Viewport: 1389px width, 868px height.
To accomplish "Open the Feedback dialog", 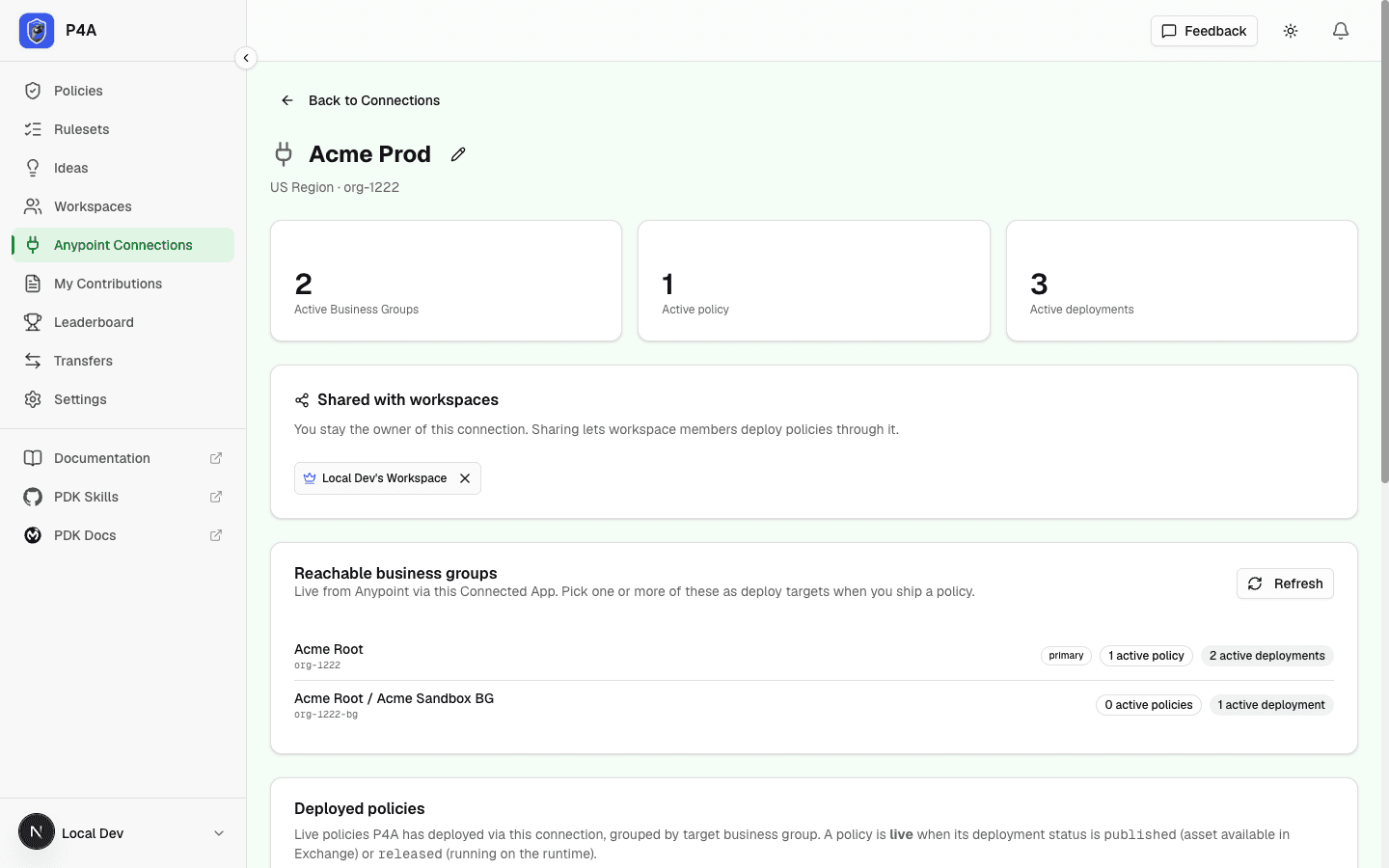I will tap(1204, 31).
